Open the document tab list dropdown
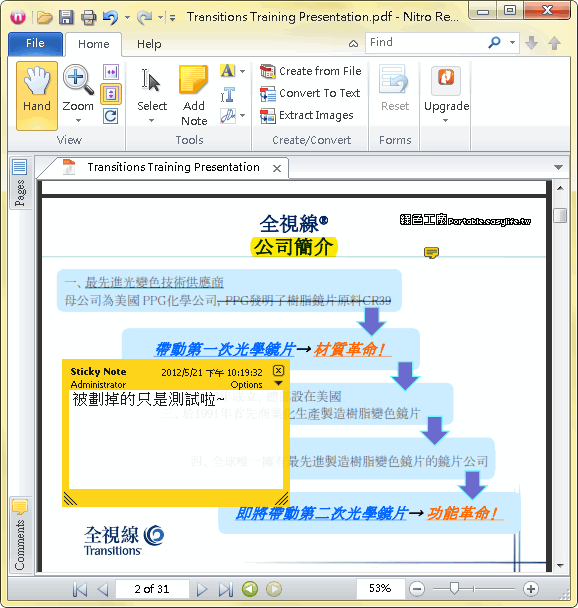Screen dimensions: 578x608 tap(558, 168)
